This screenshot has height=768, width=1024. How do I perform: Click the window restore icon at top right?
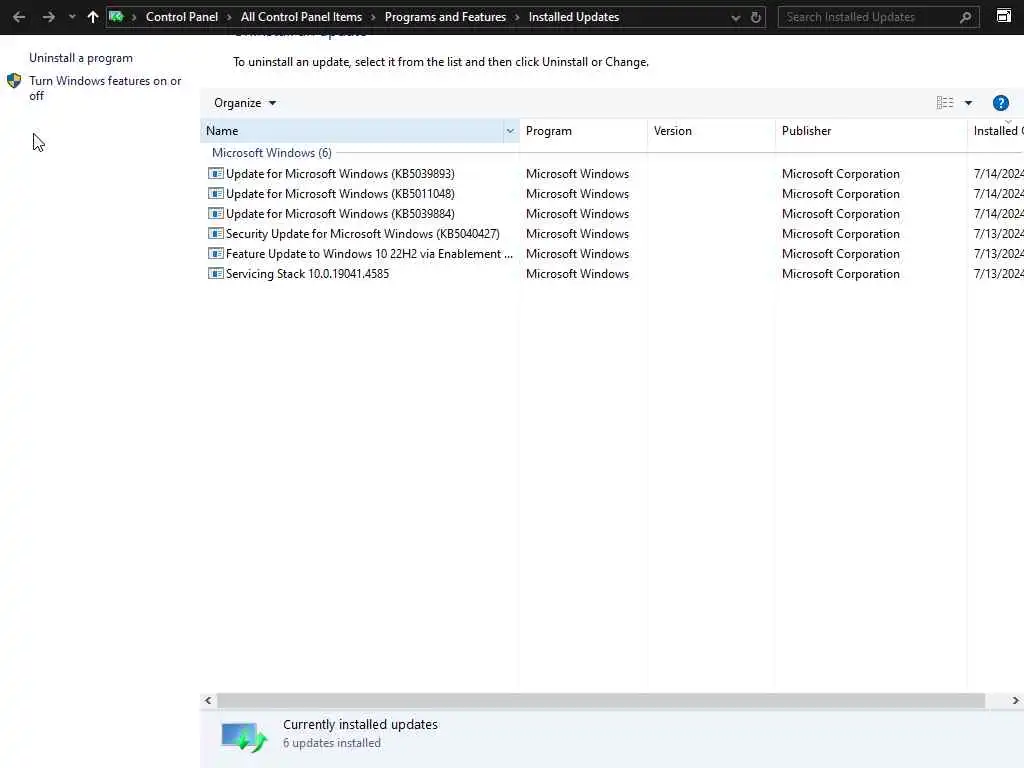click(x=1004, y=16)
